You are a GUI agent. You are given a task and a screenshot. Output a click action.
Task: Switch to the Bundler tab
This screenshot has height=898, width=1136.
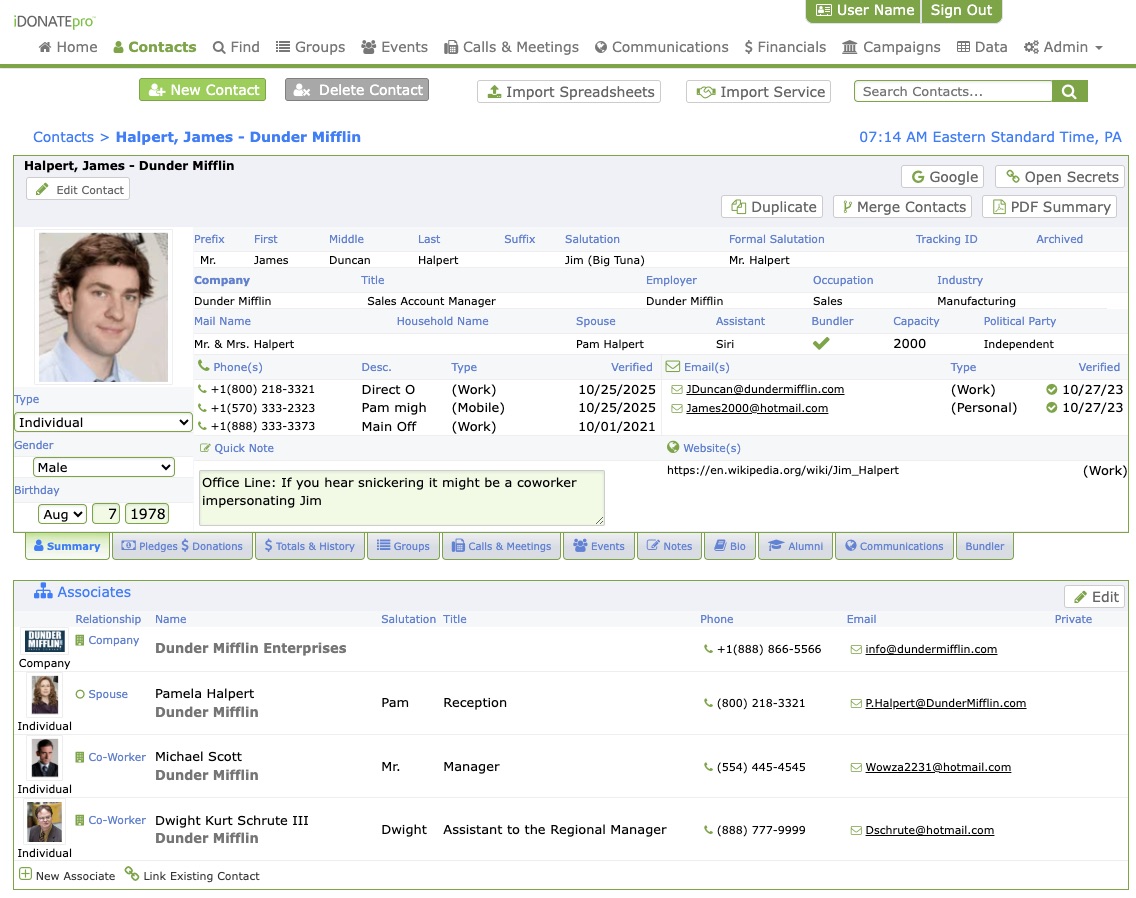coord(985,546)
